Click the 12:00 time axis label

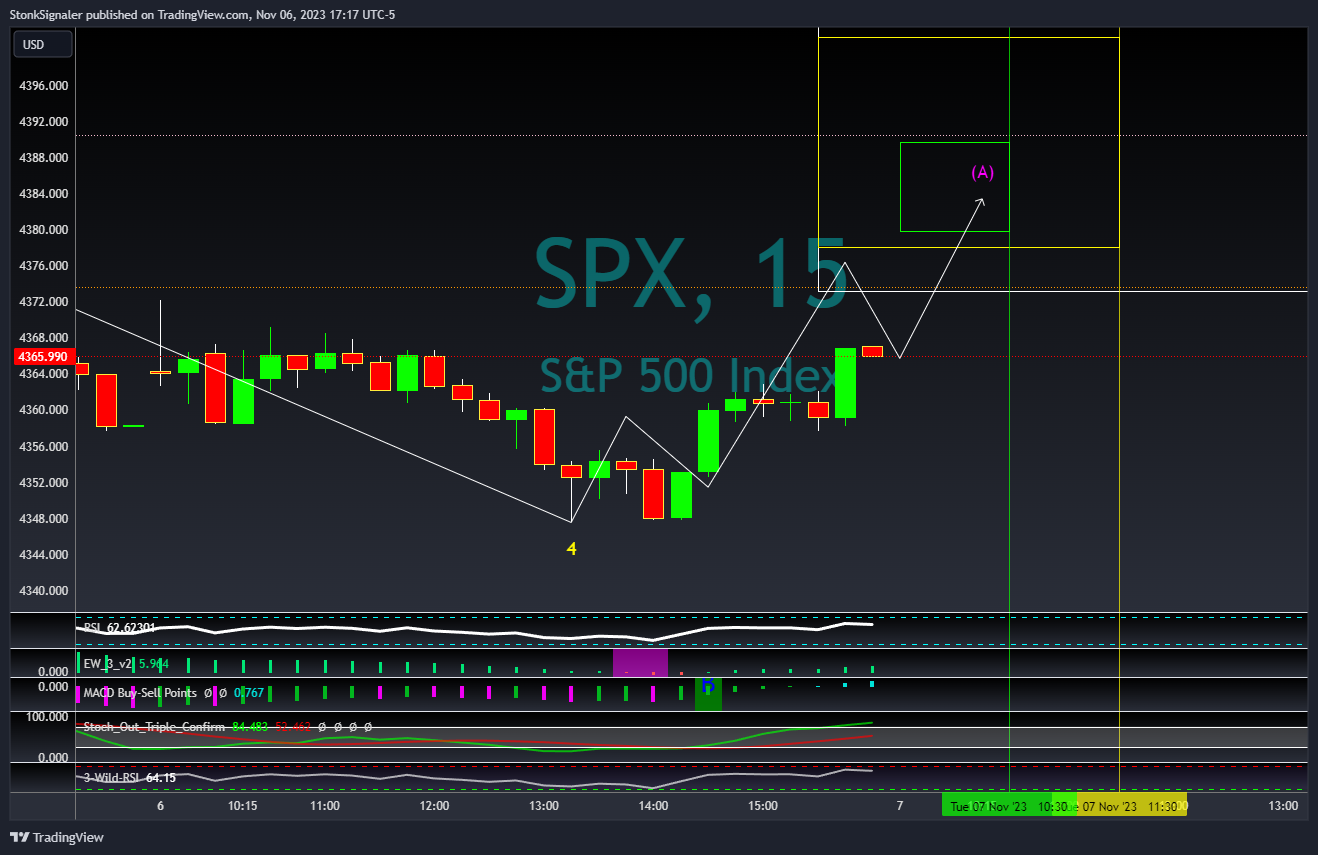click(434, 805)
